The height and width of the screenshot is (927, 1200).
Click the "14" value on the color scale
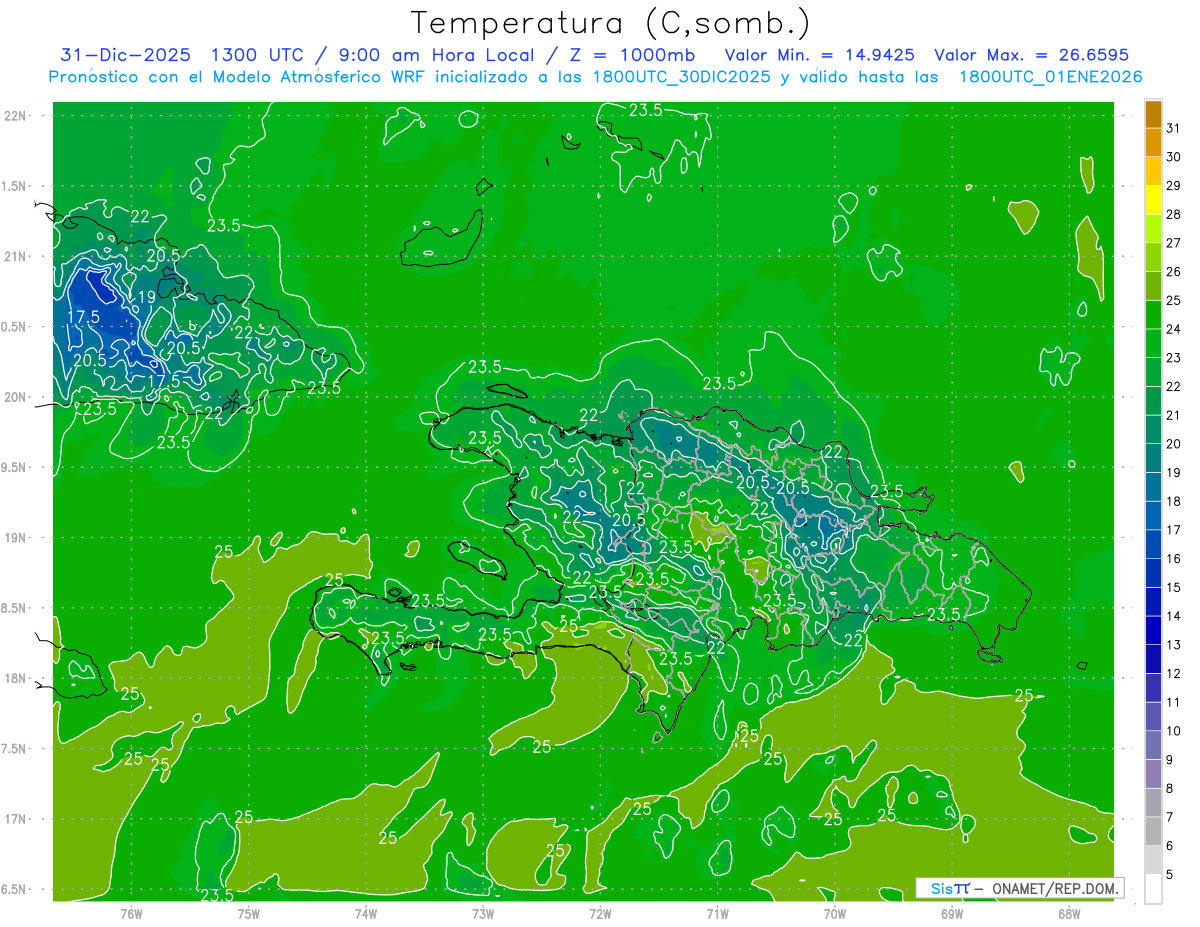1173,616
